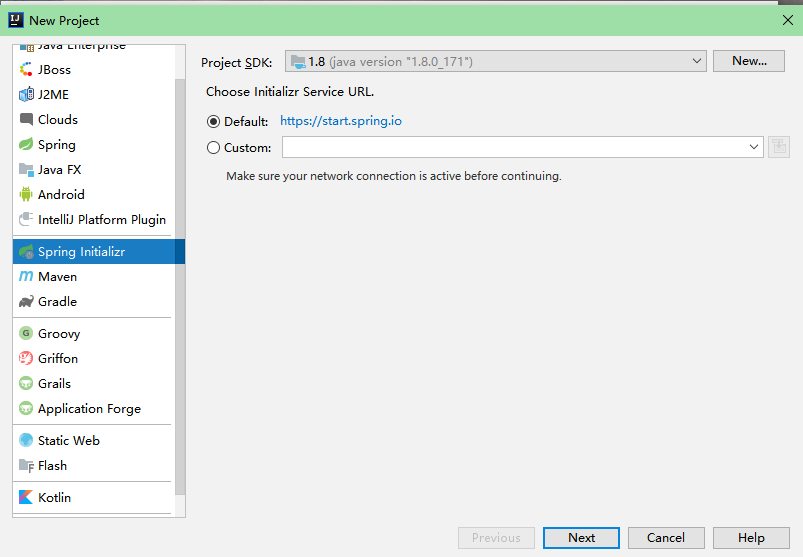Choose Kotlin project type
This screenshot has height=557, width=803.
[x=94, y=497]
